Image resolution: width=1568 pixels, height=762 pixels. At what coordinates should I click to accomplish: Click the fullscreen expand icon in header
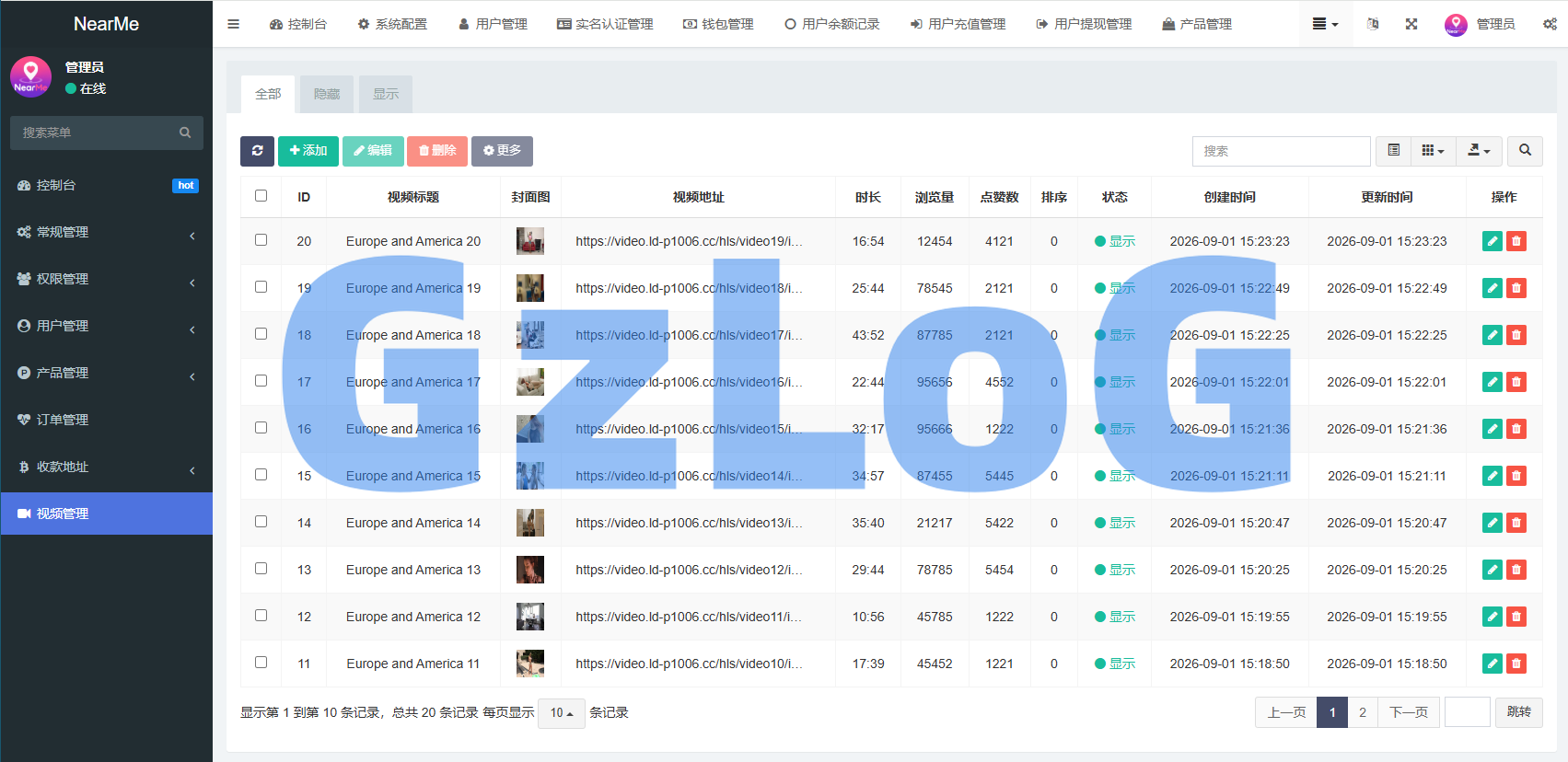tap(1411, 24)
